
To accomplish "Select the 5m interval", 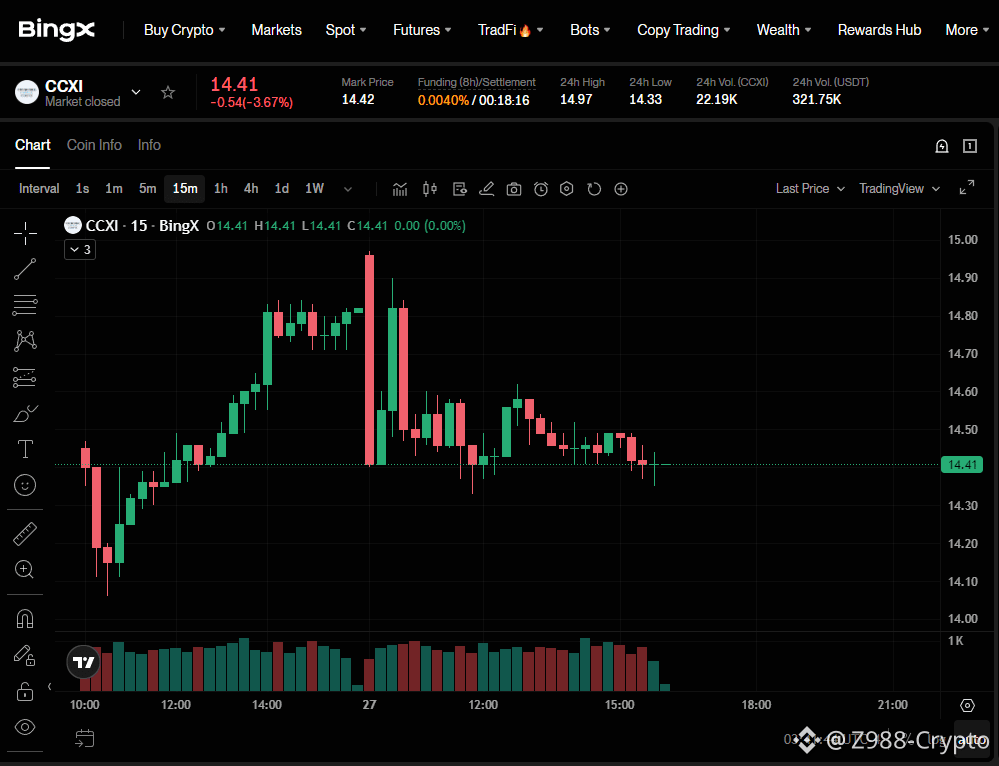I will [148, 189].
